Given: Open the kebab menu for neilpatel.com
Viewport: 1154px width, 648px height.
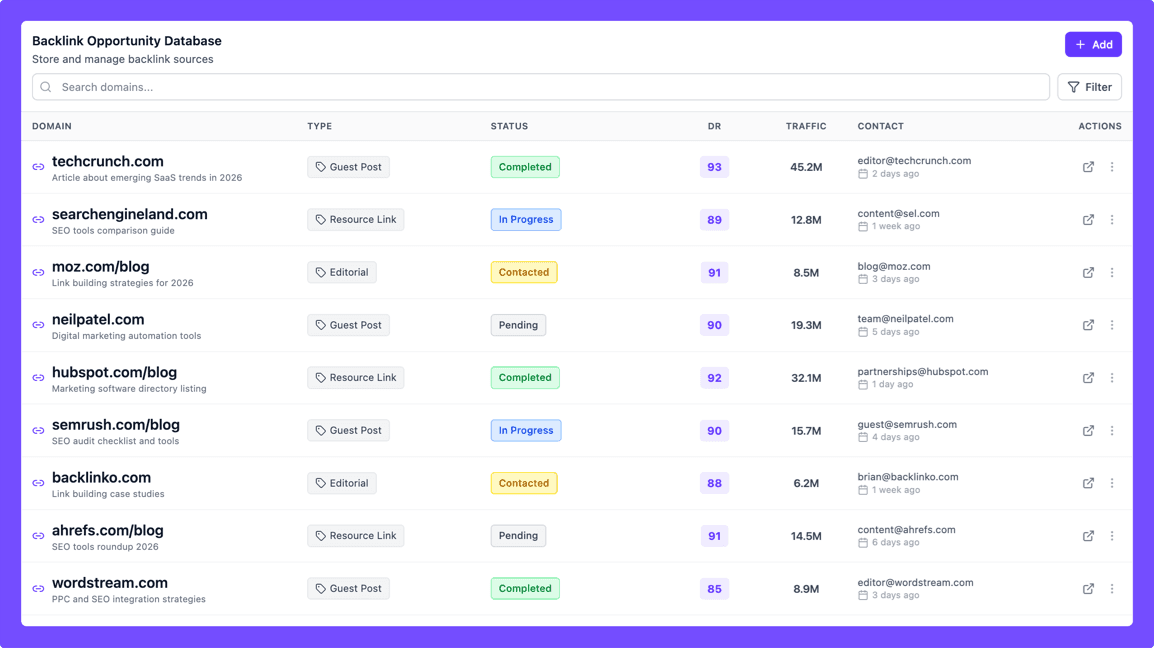Looking at the screenshot, I should click(1112, 324).
